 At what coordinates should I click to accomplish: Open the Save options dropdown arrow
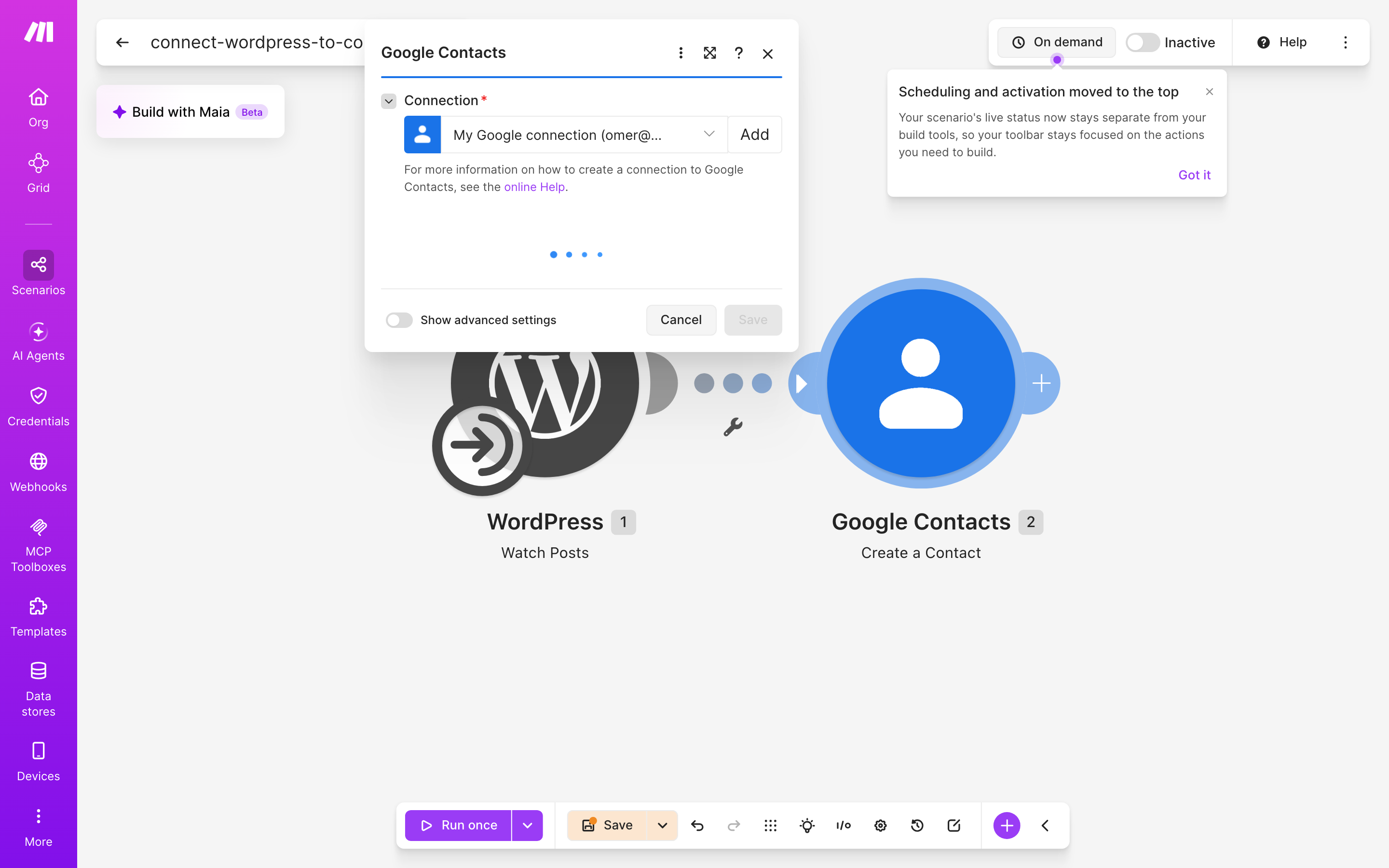pos(662,826)
